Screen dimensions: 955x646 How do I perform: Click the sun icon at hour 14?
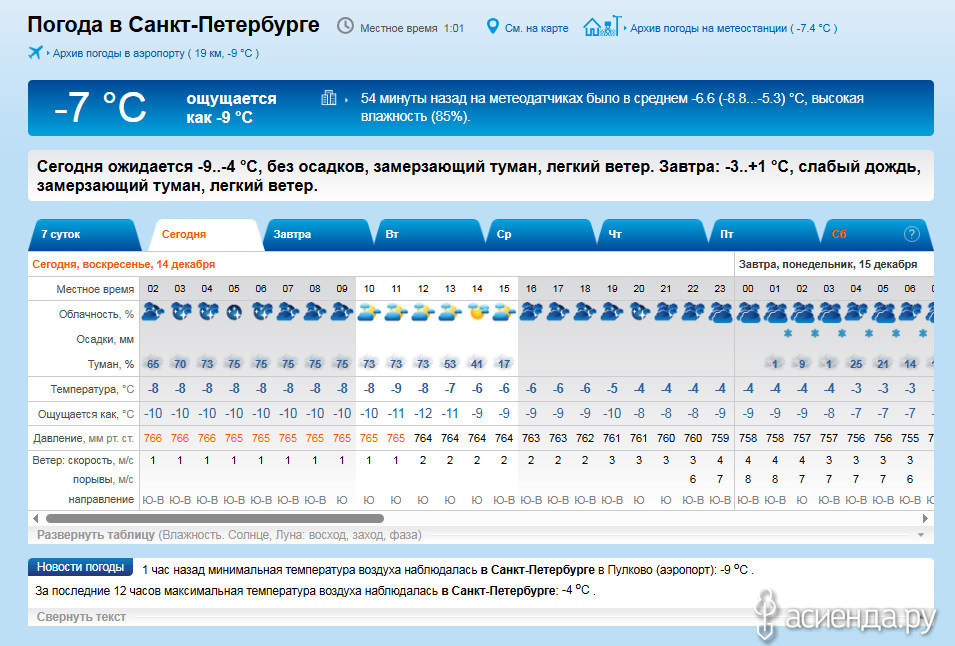click(x=477, y=312)
